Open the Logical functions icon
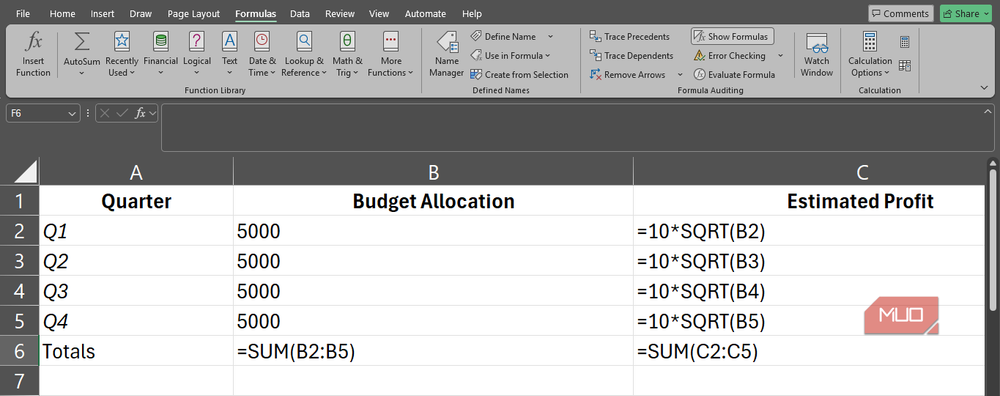1000x396 pixels. pos(196,42)
